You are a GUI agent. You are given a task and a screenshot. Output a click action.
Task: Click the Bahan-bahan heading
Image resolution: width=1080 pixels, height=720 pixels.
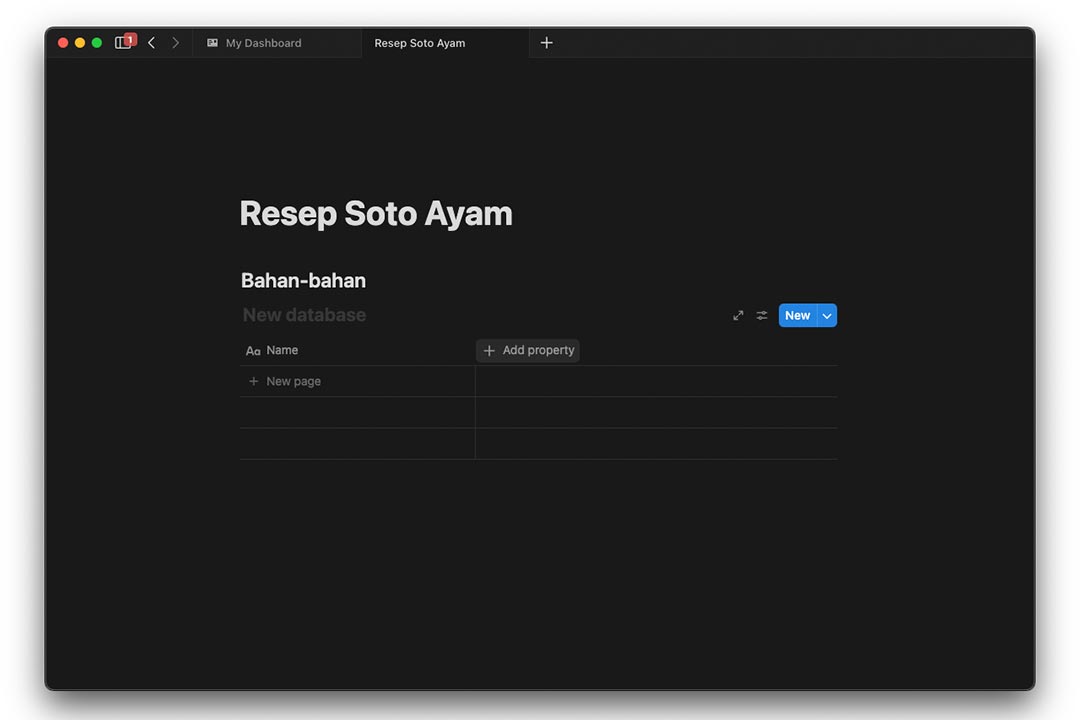(303, 280)
